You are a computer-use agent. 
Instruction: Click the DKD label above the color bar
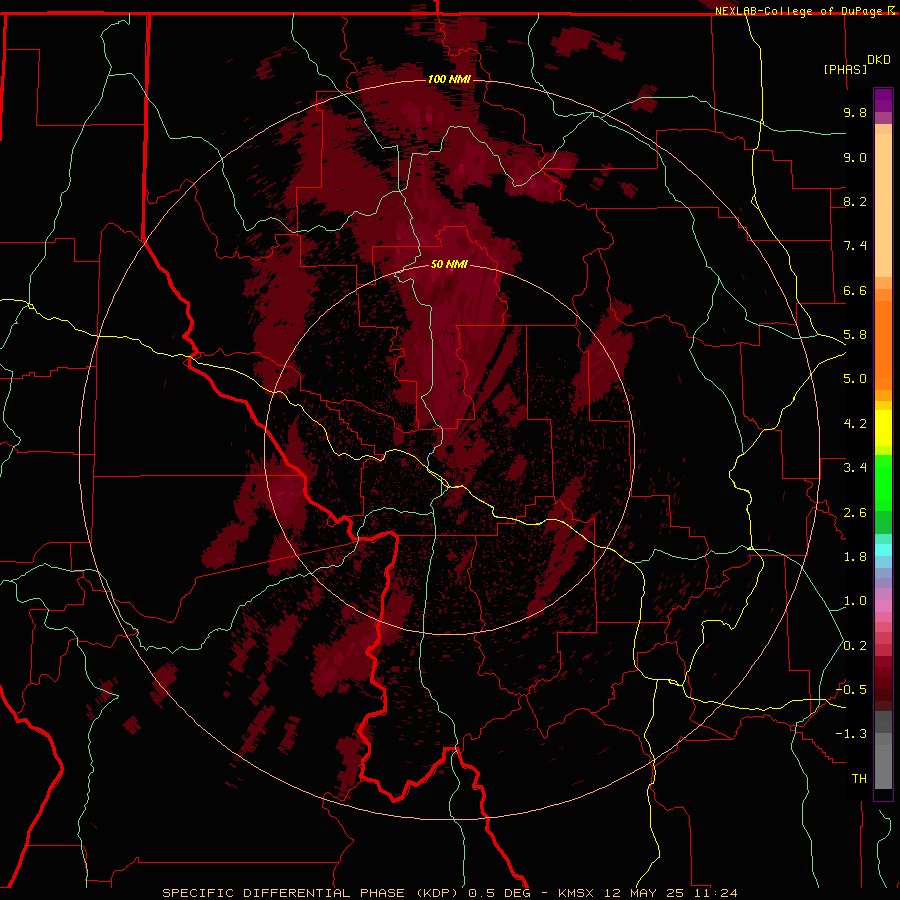coord(879,60)
